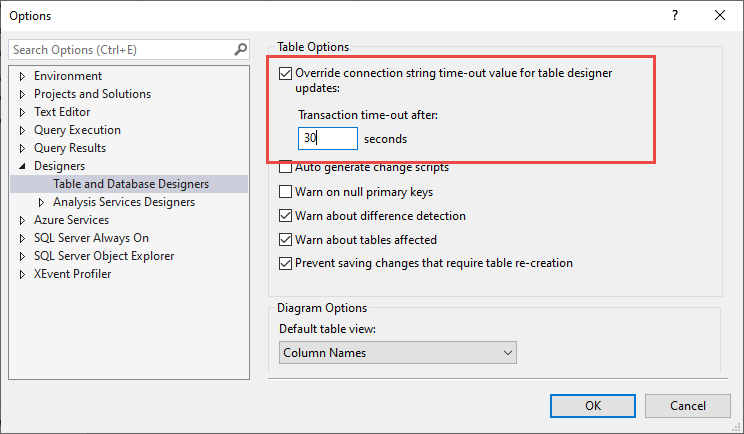Expand Analysis Services Designers node

[x=42, y=202]
